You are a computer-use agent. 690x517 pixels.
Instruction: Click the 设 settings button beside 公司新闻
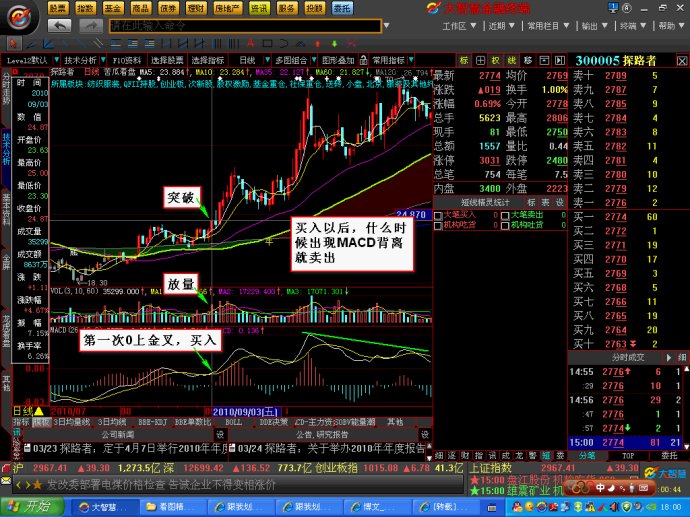[220, 435]
